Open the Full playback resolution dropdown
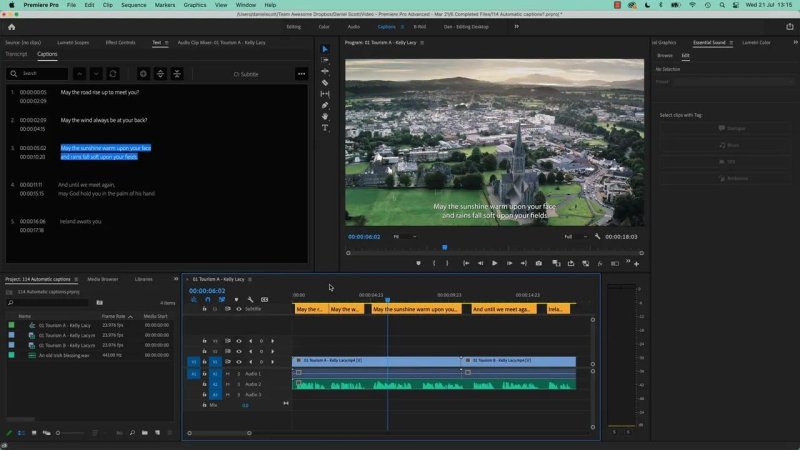This screenshot has height=450, width=800. point(576,237)
